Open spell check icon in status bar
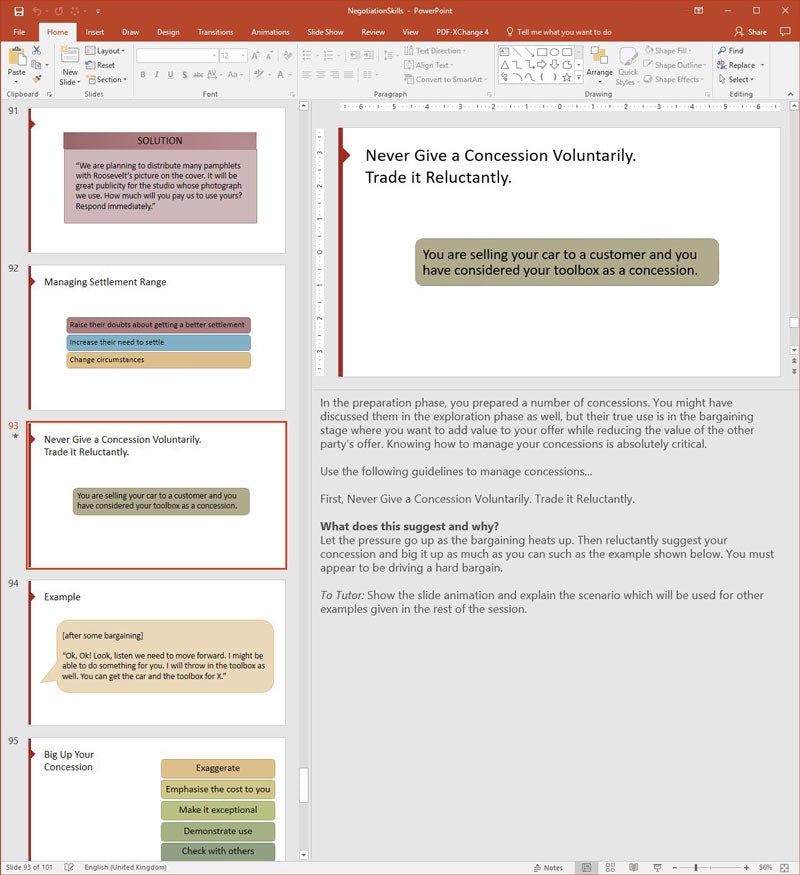Viewport: 800px width, 875px height. [69, 867]
